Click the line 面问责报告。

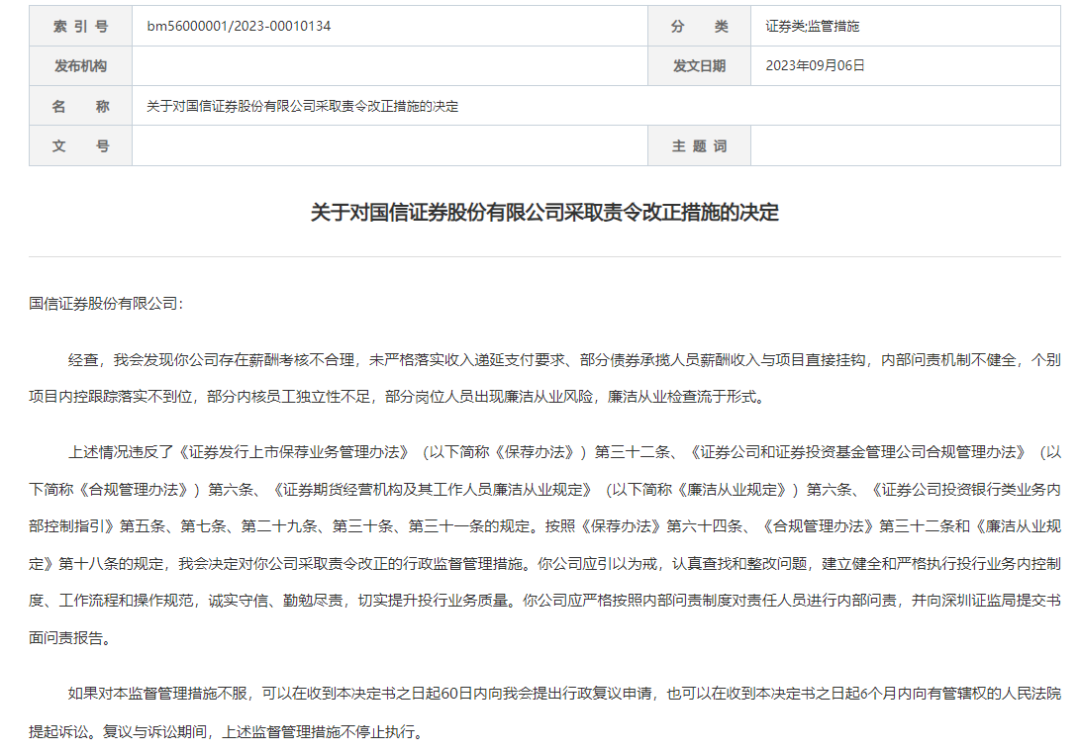click(x=70, y=638)
